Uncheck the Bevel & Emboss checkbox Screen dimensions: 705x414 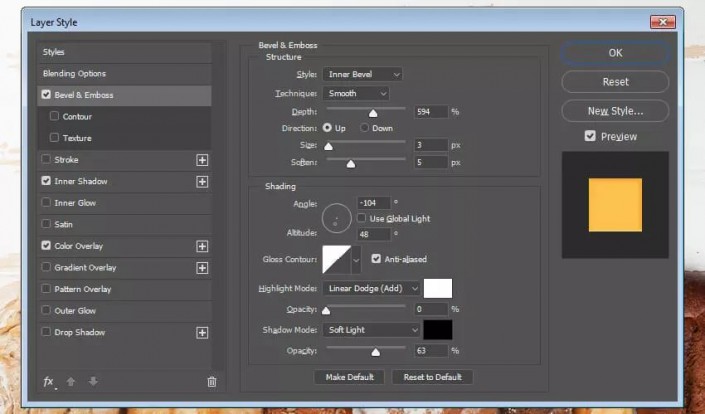[x=46, y=94]
